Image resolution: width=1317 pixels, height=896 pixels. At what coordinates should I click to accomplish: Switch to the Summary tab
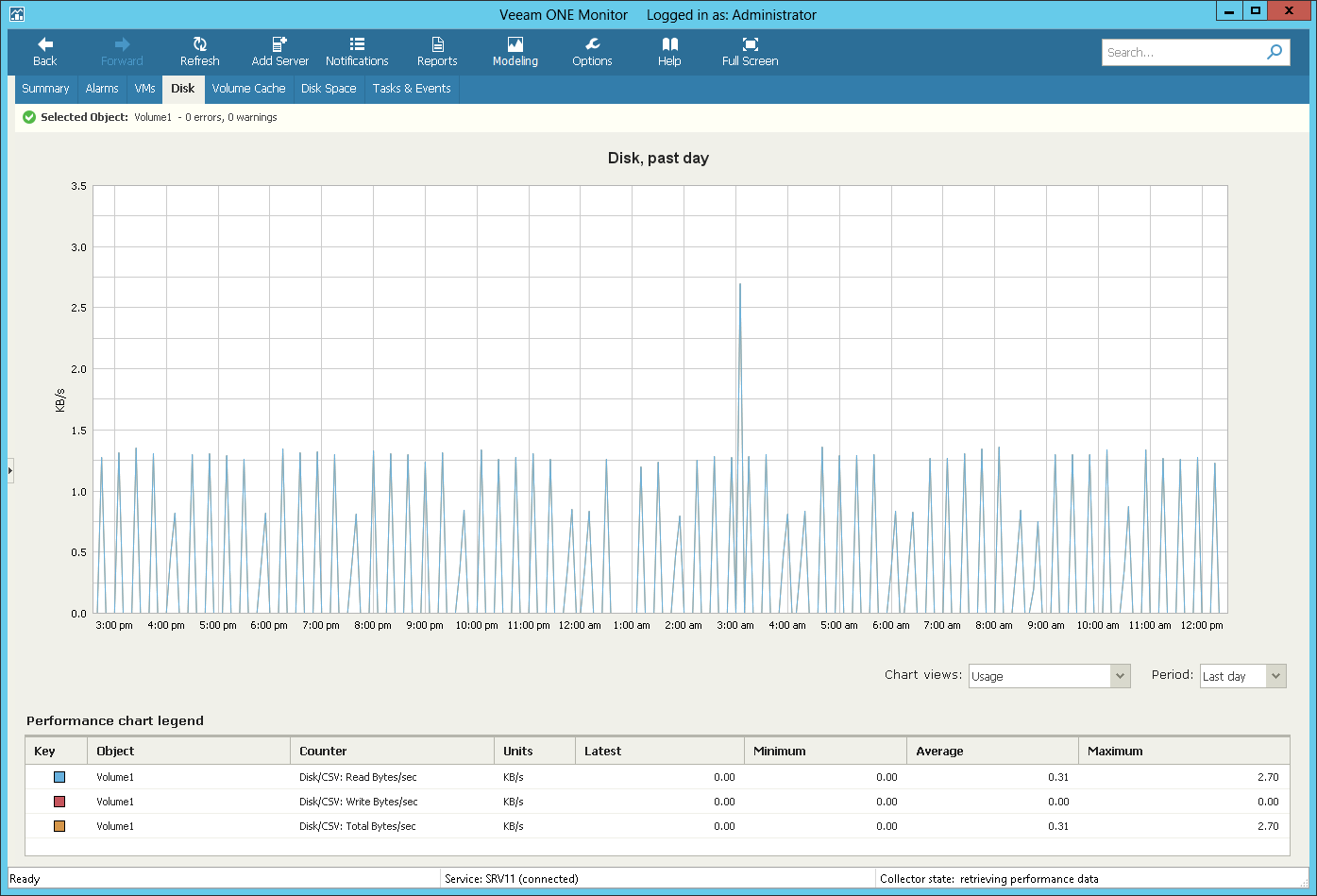[45, 89]
